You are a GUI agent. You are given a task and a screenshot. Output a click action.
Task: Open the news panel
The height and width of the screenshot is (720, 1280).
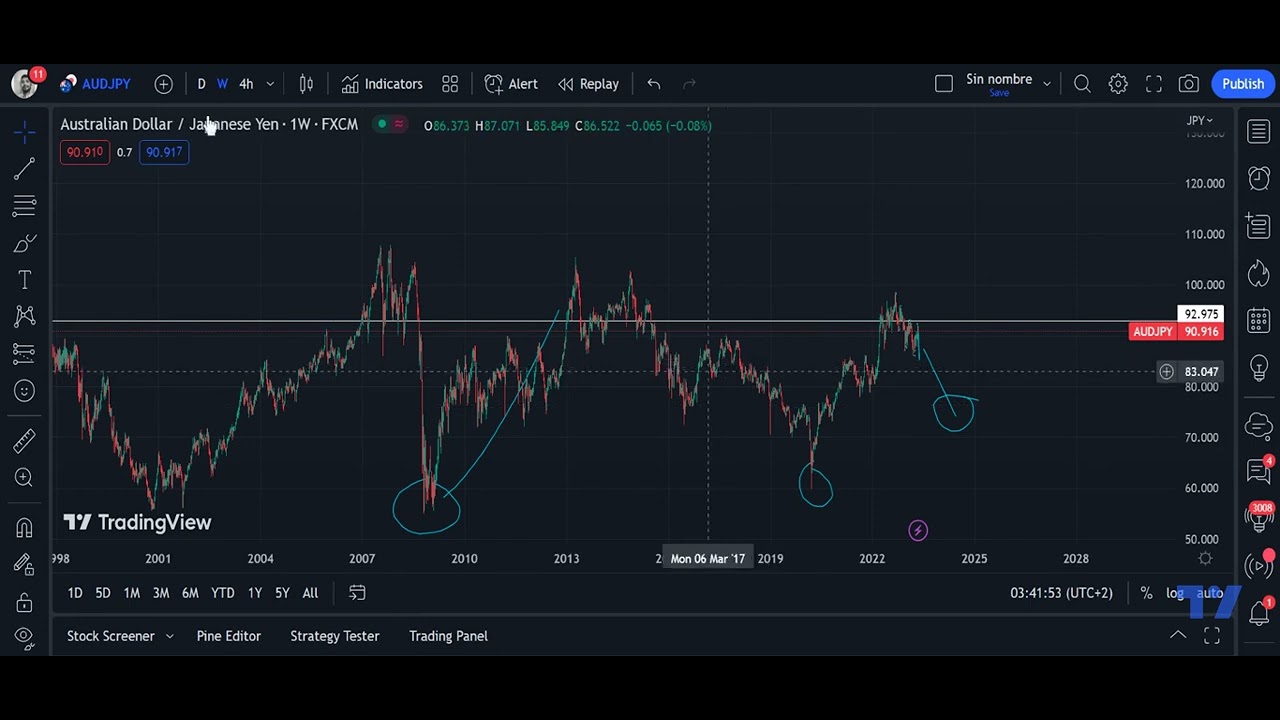click(x=1259, y=226)
